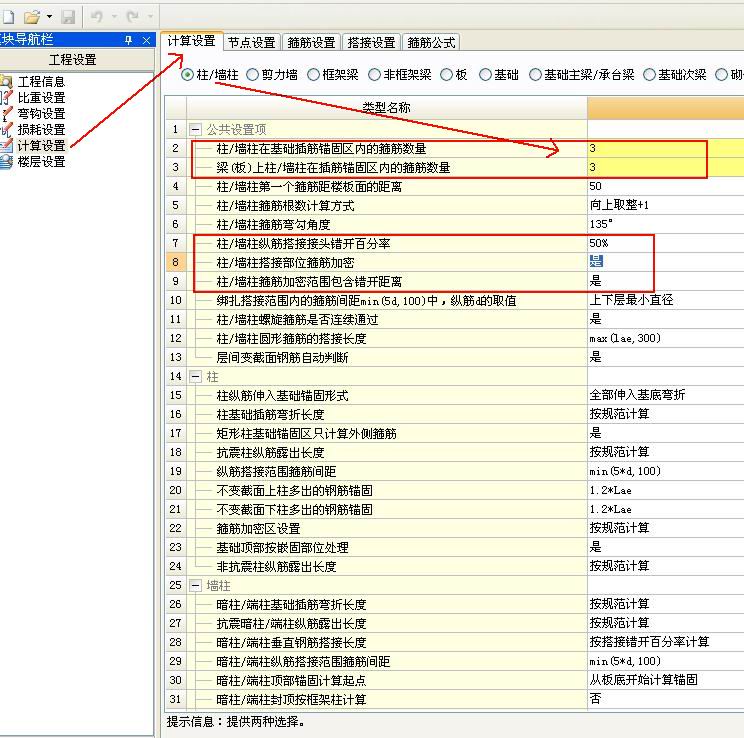The width and height of the screenshot is (744, 738).
Task: Open 损耗设置 in the navigation list
Action: [x=41, y=130]
